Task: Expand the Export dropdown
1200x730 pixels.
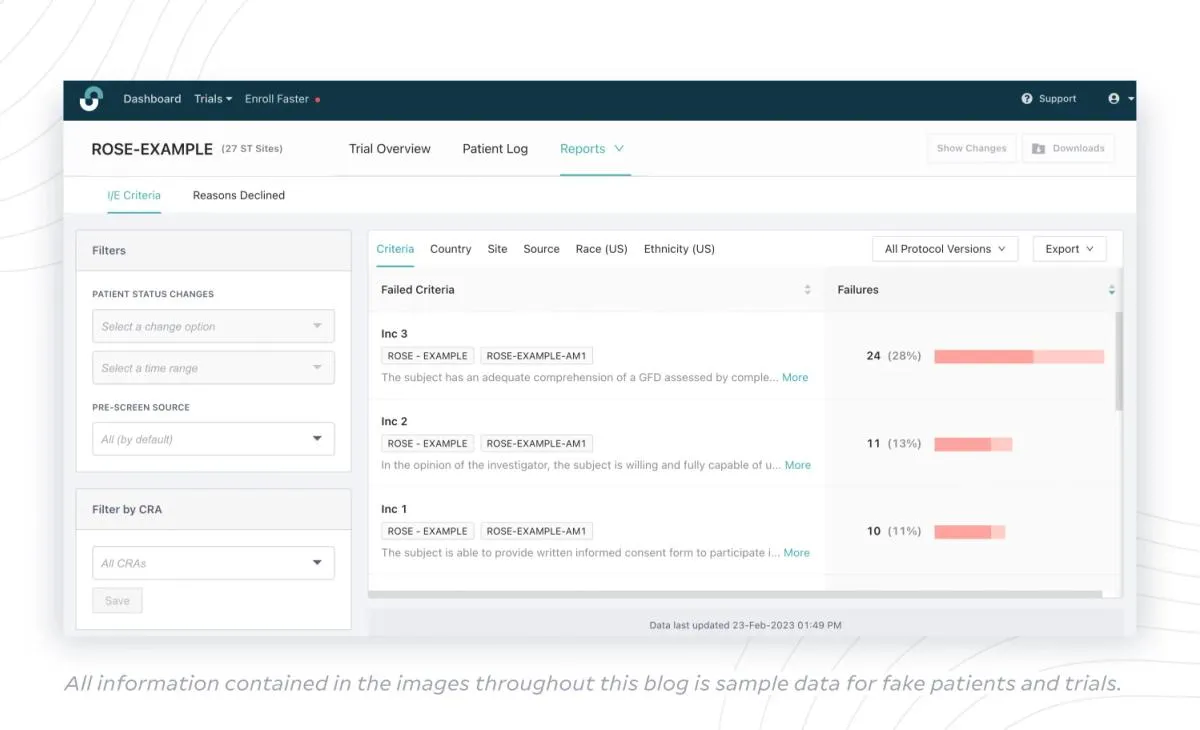Action: click(1069, 249)
